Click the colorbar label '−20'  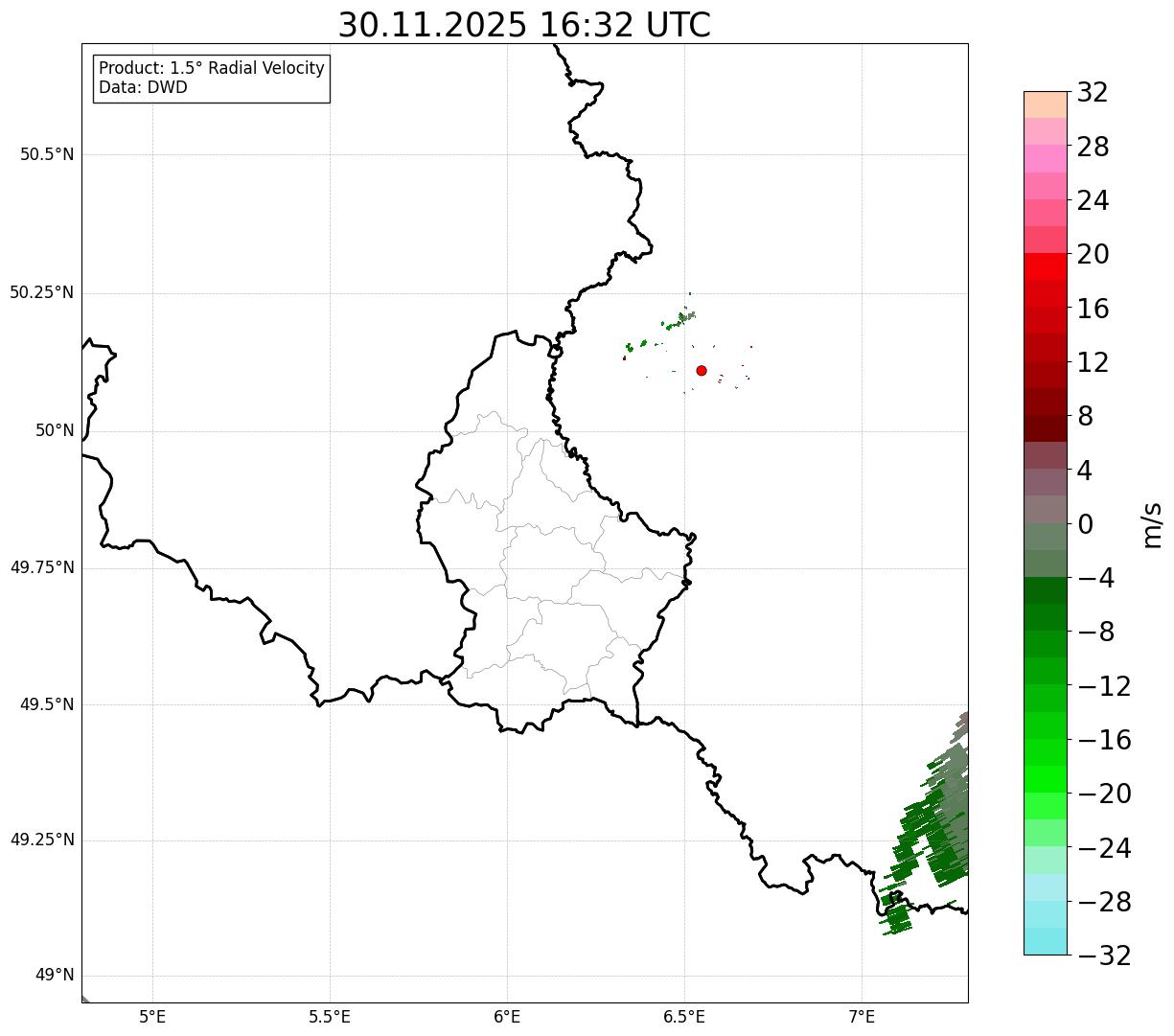point(1104,794)
